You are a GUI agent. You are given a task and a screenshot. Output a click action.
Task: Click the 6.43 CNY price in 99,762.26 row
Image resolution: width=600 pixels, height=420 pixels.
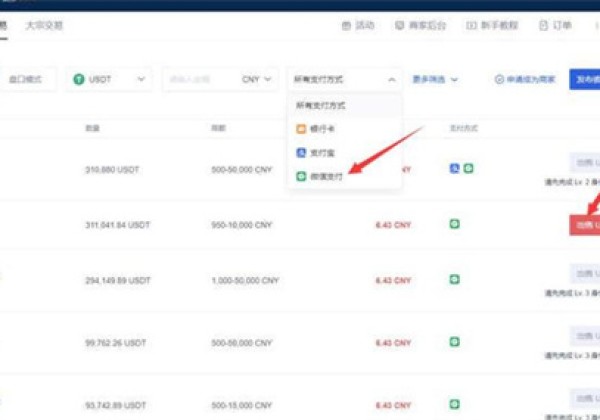tap(393, 343)
